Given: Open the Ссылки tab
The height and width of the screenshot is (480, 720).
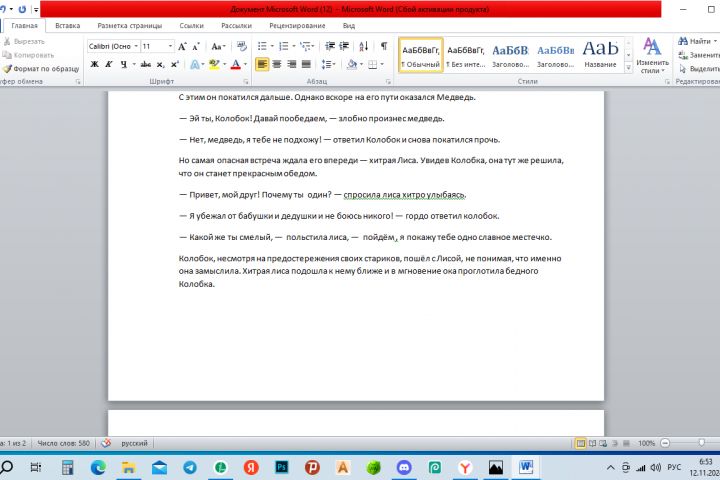Looking at the screenshot, I should (x=191, y=26).
